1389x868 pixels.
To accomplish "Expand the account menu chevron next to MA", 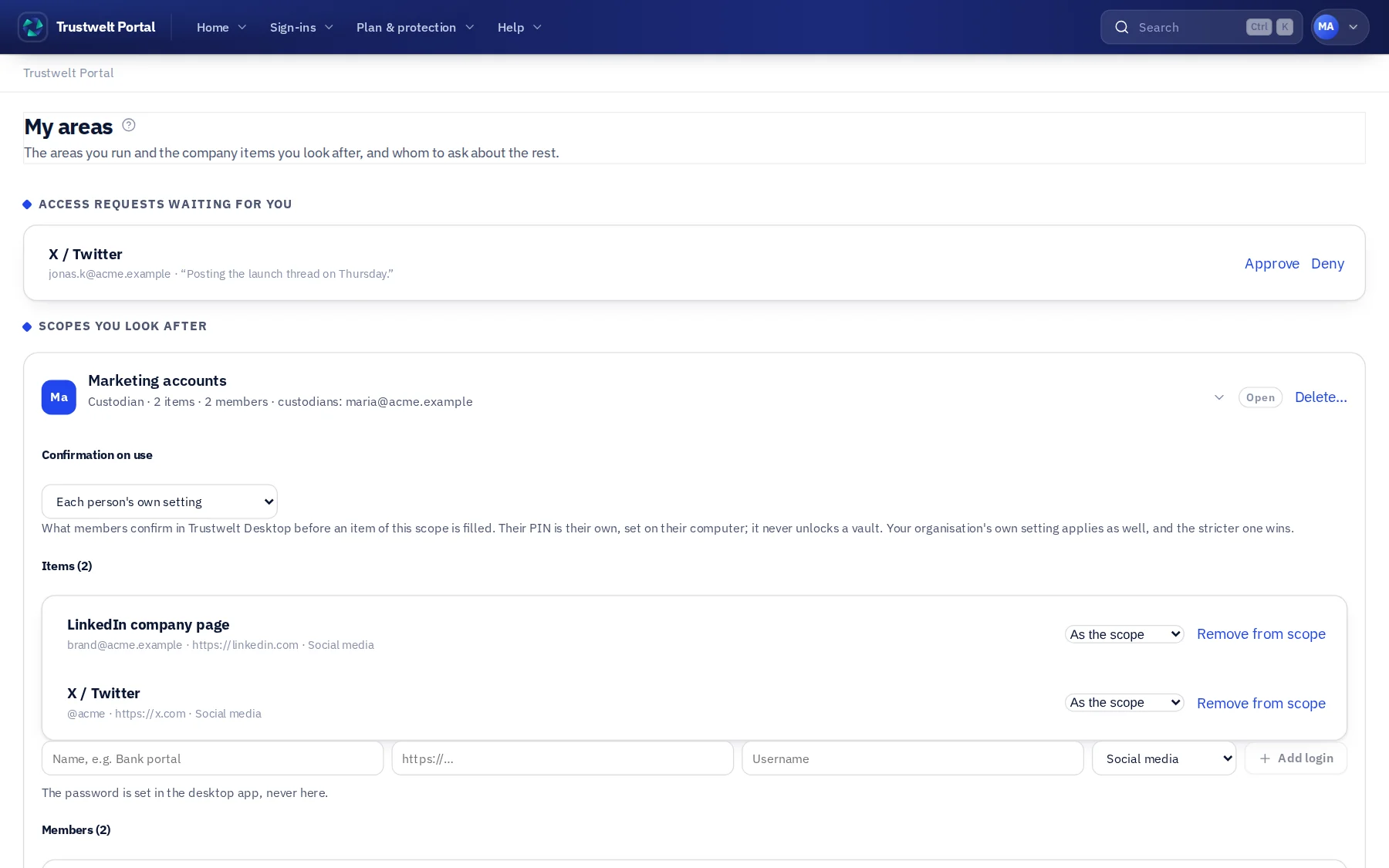I will pos(1354,27).
